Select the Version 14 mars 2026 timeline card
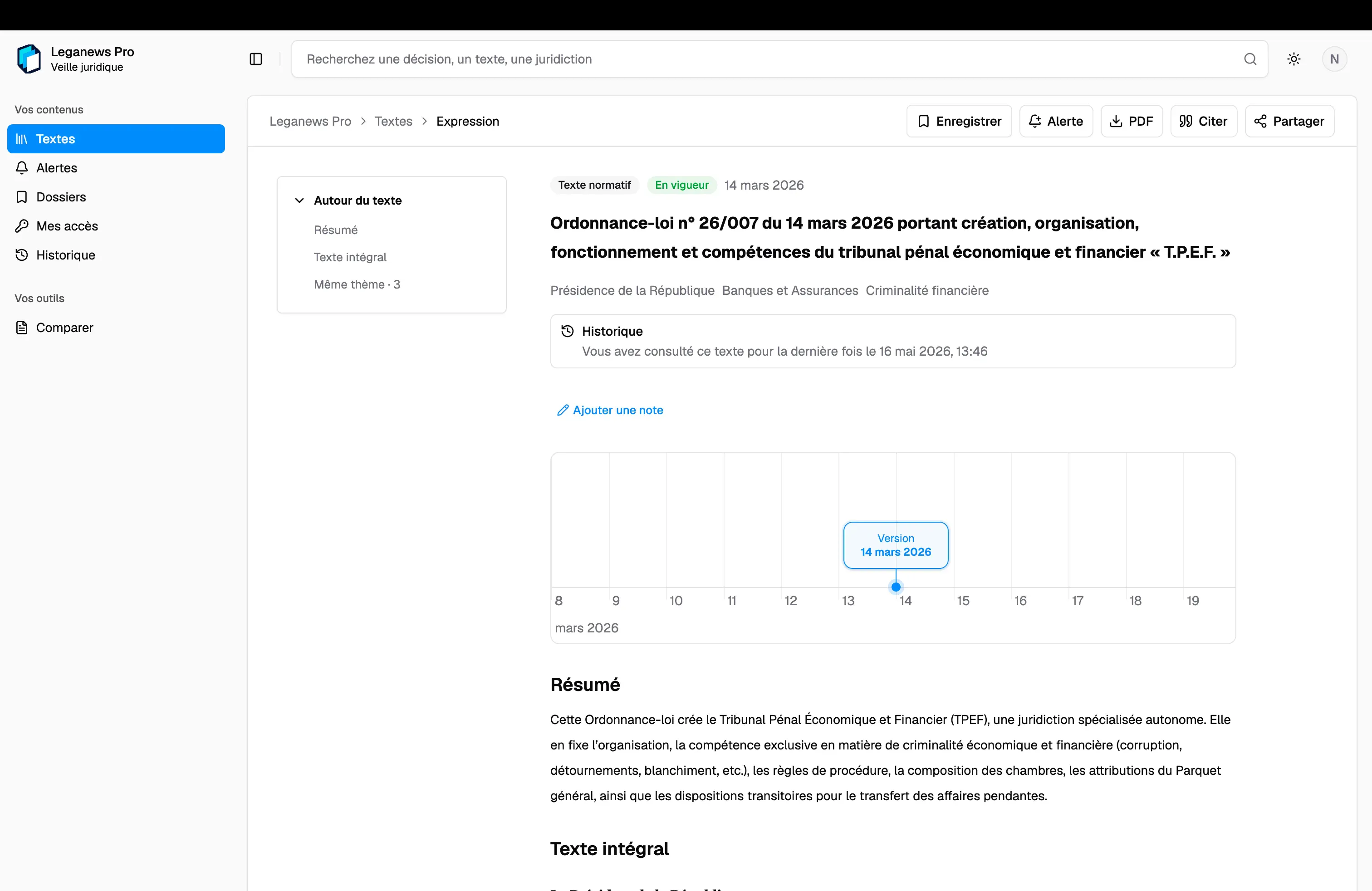This screenshot has height=891, width=1372. 896,545
